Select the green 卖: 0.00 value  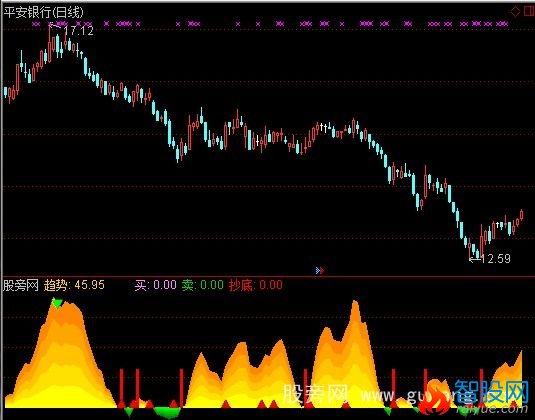[202, 285]
